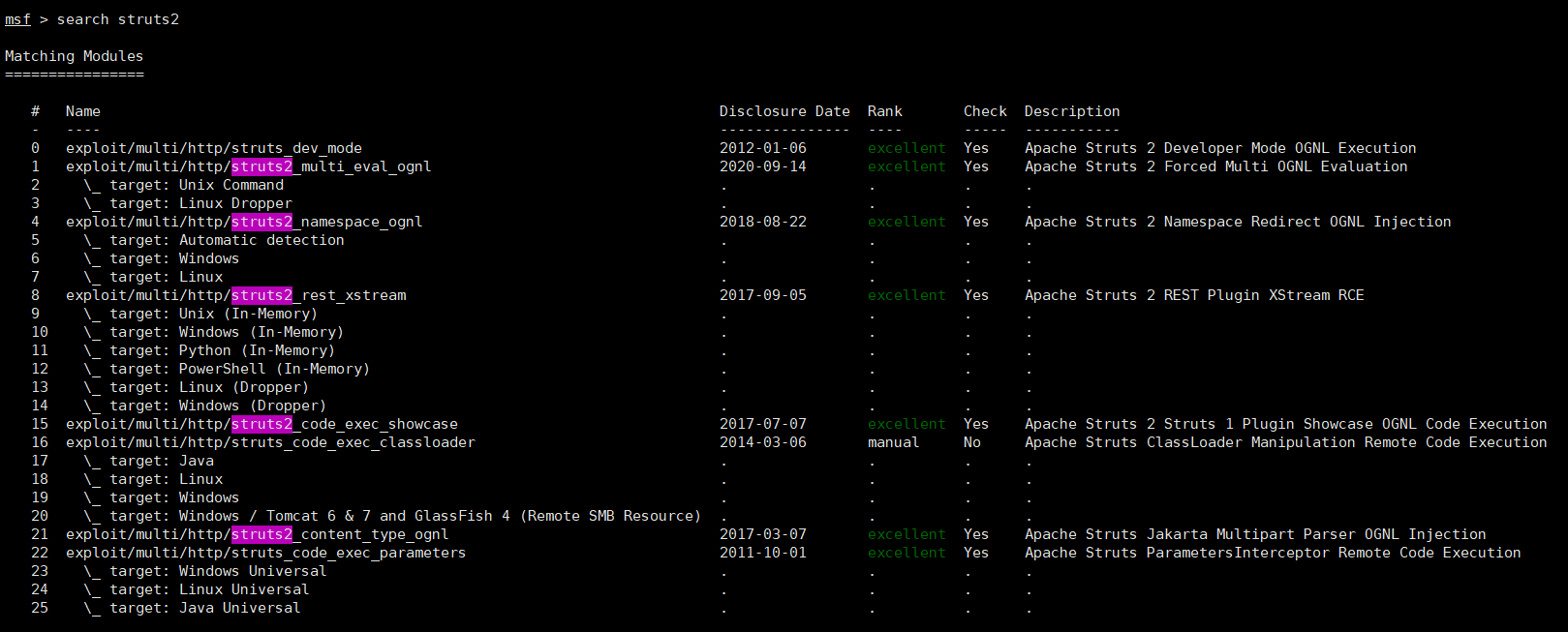Select module path struts2_content_type_ognl

[258, 534]
